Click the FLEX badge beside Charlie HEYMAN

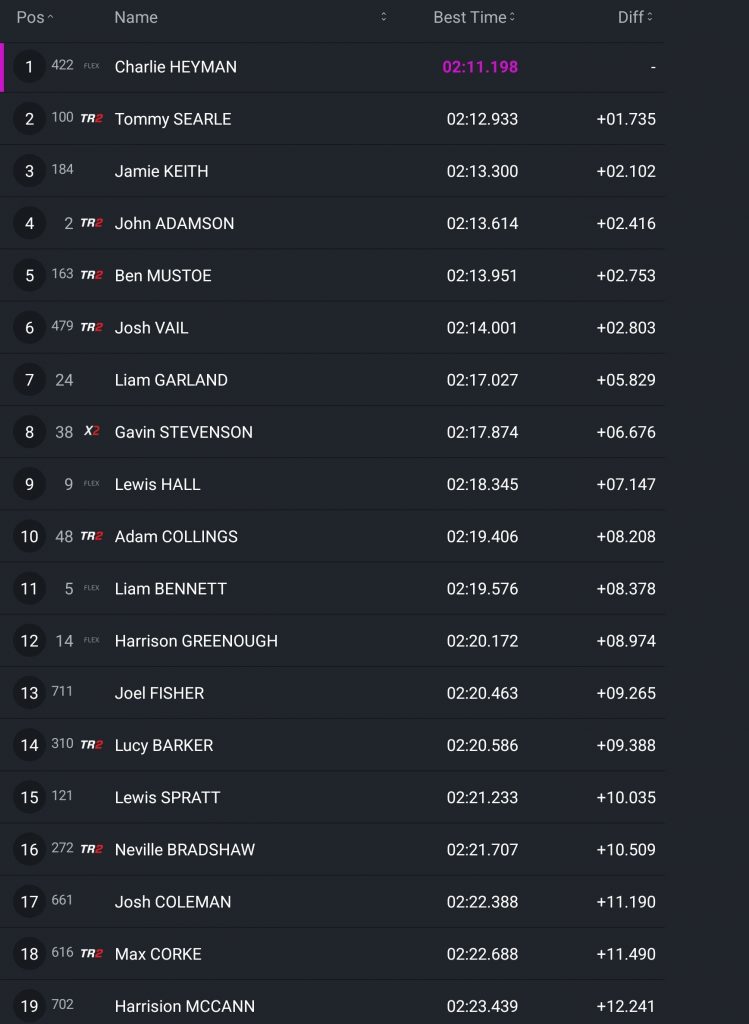tap(91, 67)
